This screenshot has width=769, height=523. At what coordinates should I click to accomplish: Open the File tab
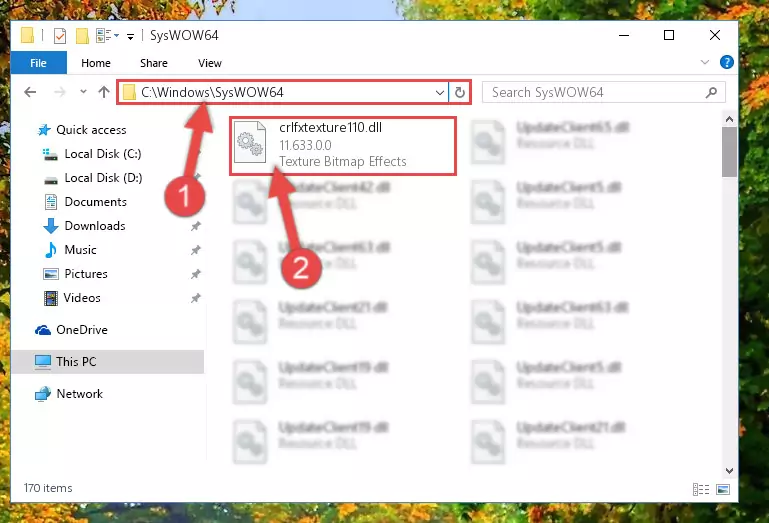coord(38,63)
